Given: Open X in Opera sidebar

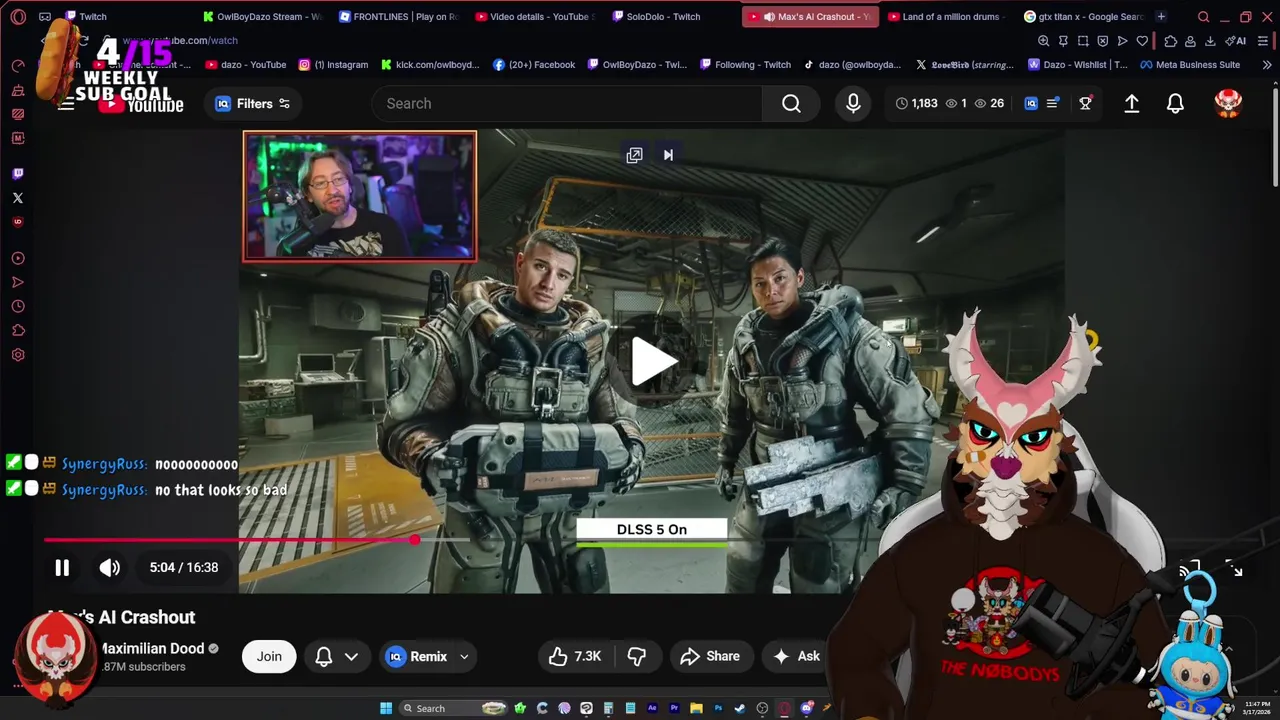Looking at the screenshot, I should click(x=17, y=198).
